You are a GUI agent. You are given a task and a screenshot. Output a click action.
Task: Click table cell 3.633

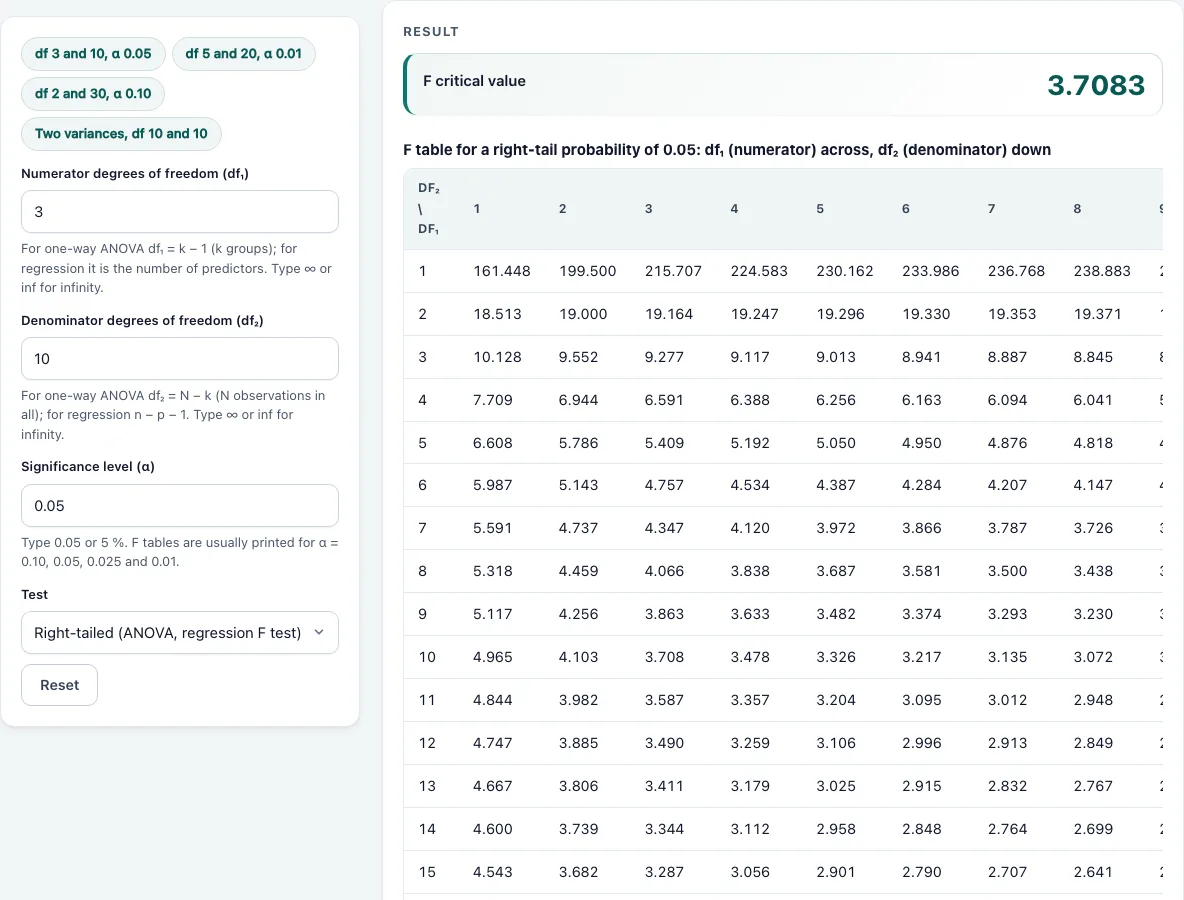coord(750,614)
